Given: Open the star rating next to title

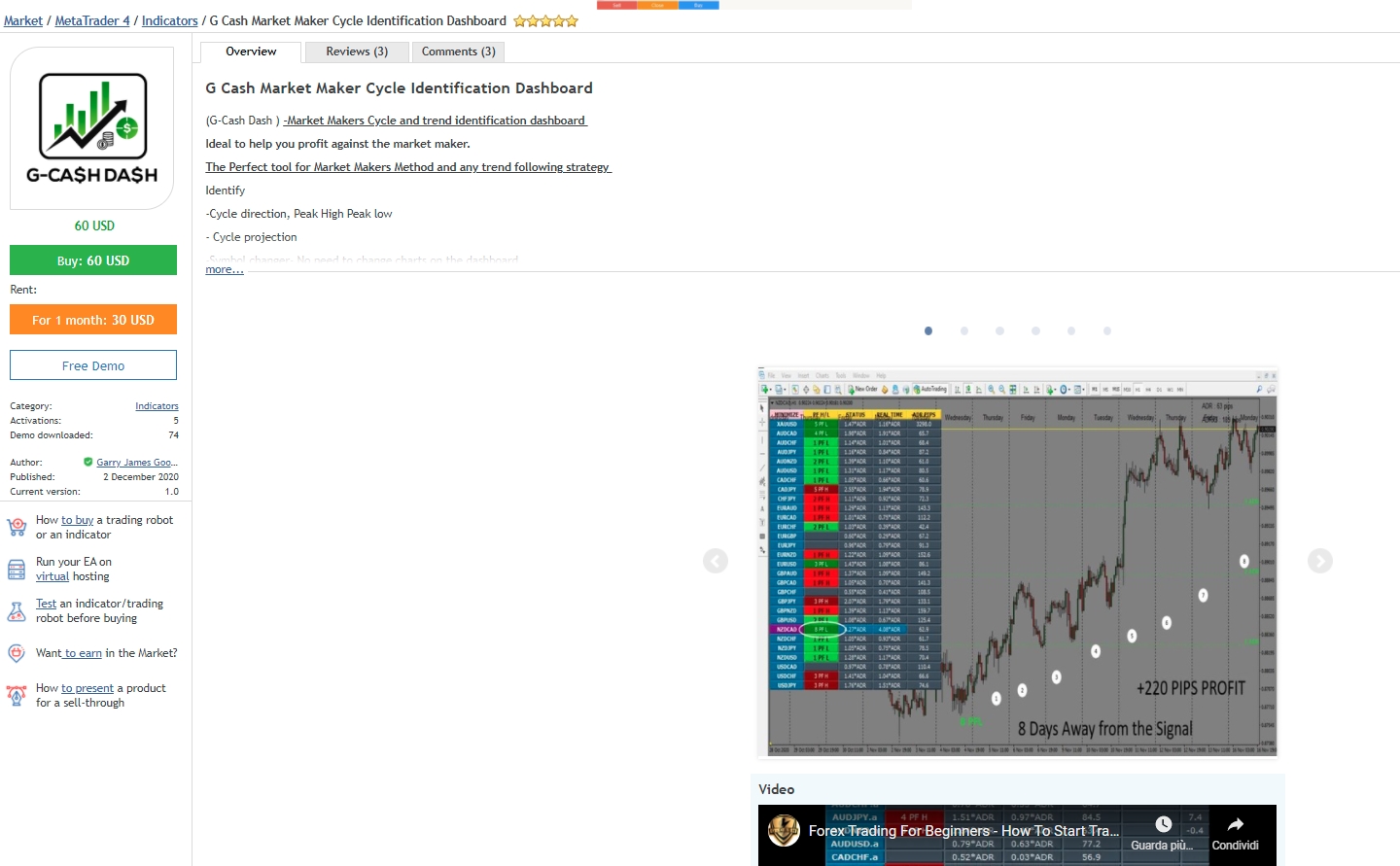Looking at the screenshot, I should pyautogui.click(x=545, y=21).
